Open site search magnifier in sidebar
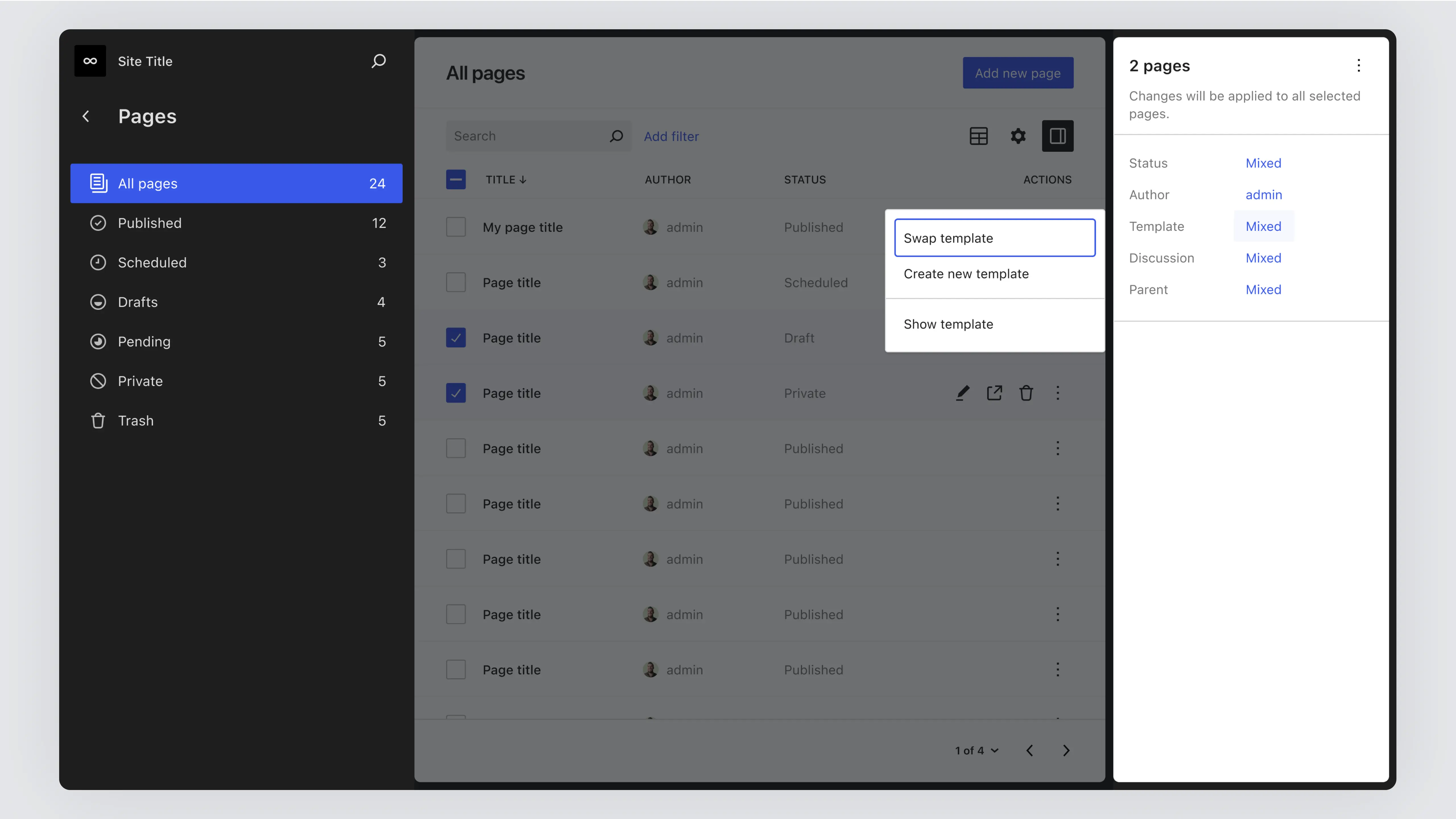This screenshot has height=819, width=1456. click(x=379, y=61)
